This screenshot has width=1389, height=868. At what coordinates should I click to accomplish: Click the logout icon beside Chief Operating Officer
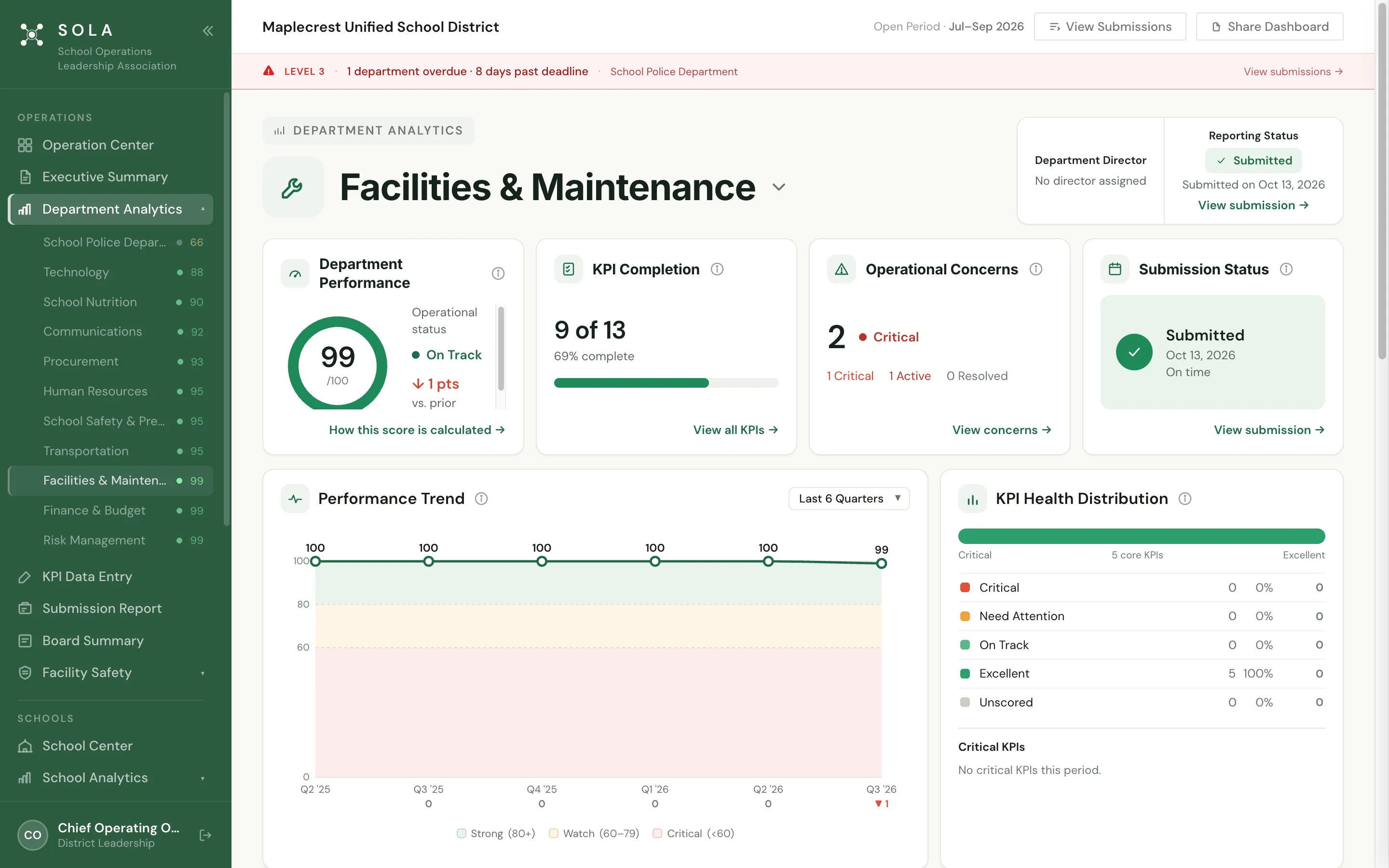click(x=205, y=835)
